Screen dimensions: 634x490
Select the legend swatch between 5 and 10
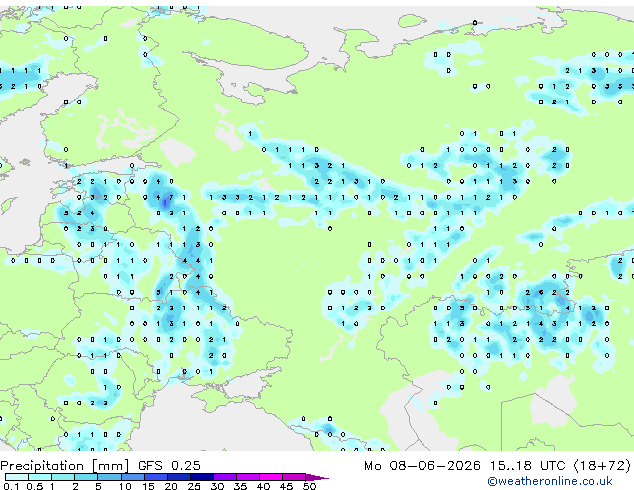coord(109,477)
